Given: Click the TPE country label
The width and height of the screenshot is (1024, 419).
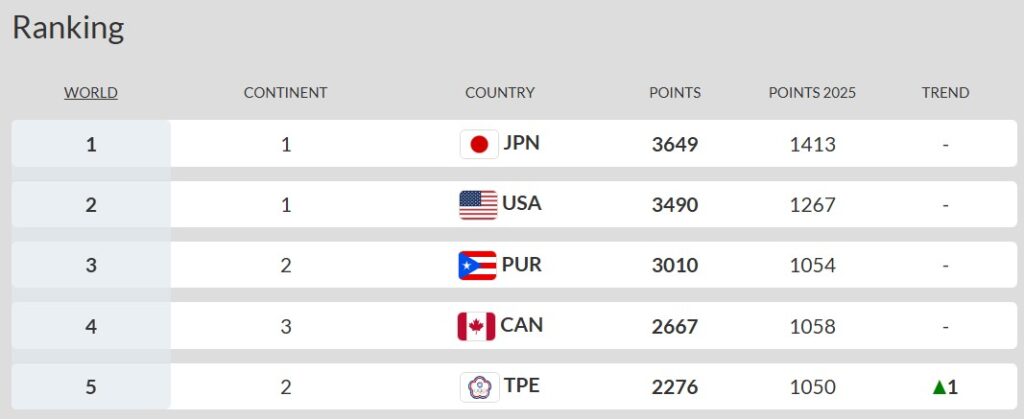Looking at the screenshot, I should point(521,386).
